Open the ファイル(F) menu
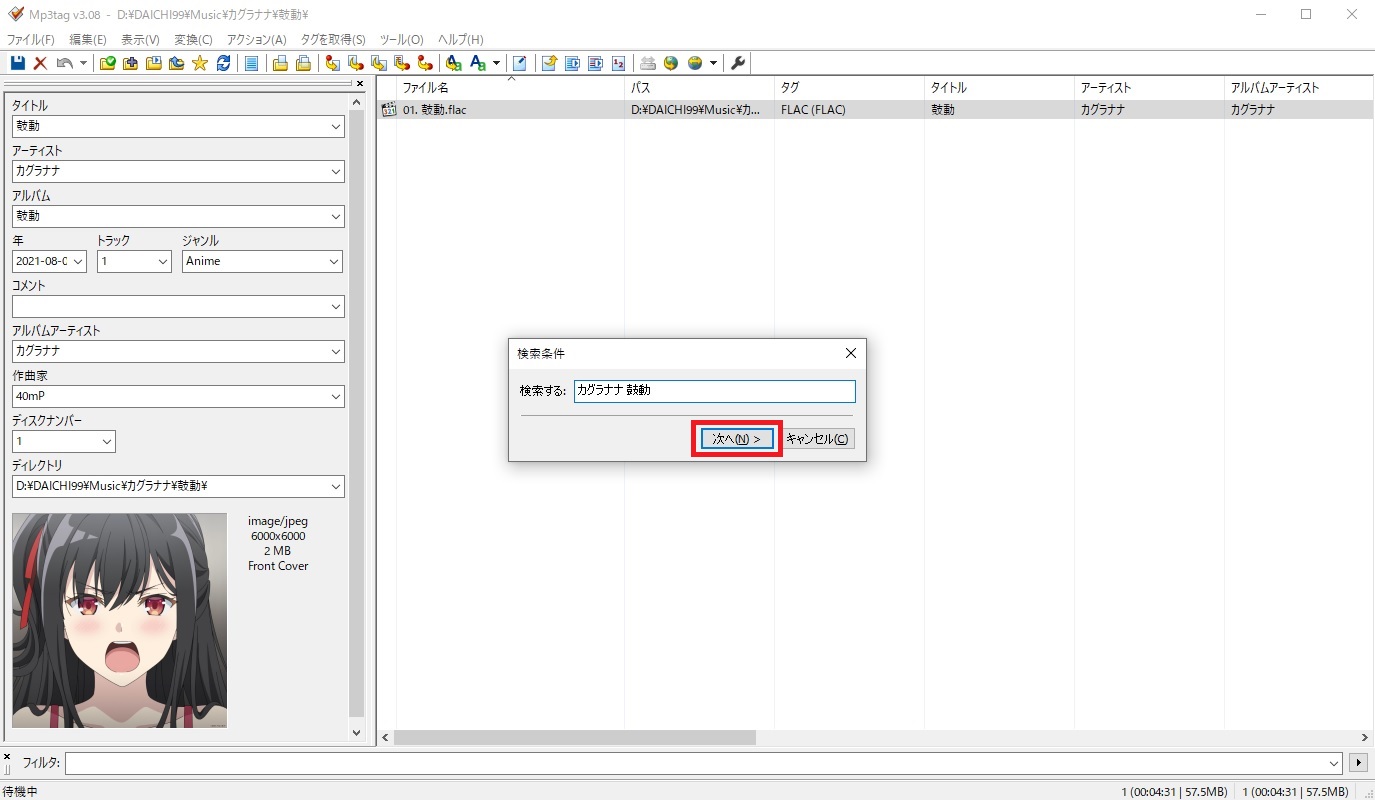This screenshot has height=800, width=1375. (30, 40)
